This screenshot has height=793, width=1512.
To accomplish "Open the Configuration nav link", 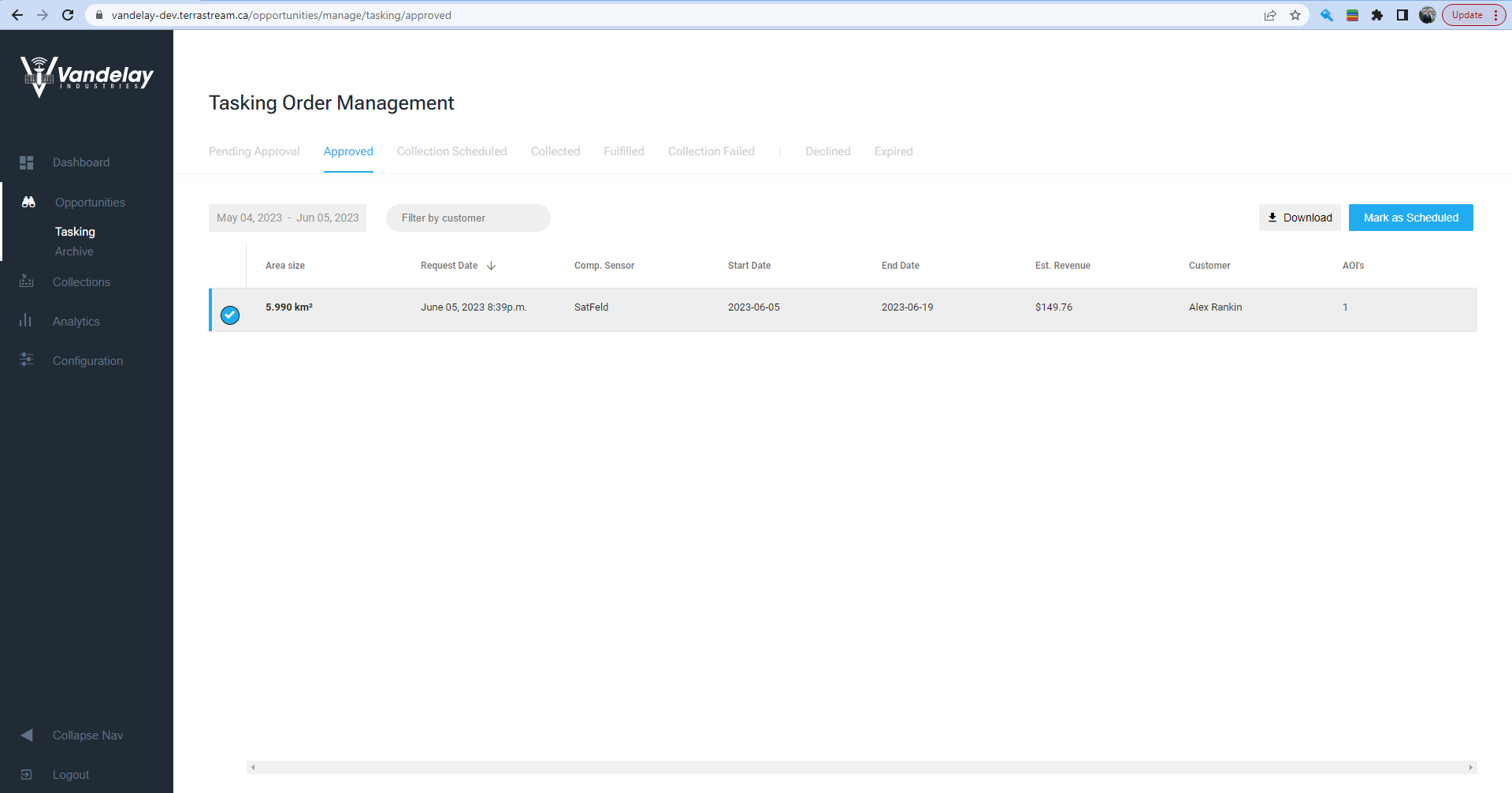I will (x=87, y=361).
